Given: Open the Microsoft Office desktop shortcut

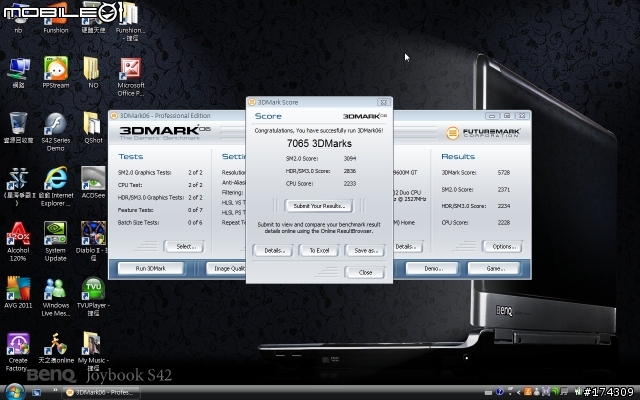Looking at the screenshot, I should (x=131, y=69).
